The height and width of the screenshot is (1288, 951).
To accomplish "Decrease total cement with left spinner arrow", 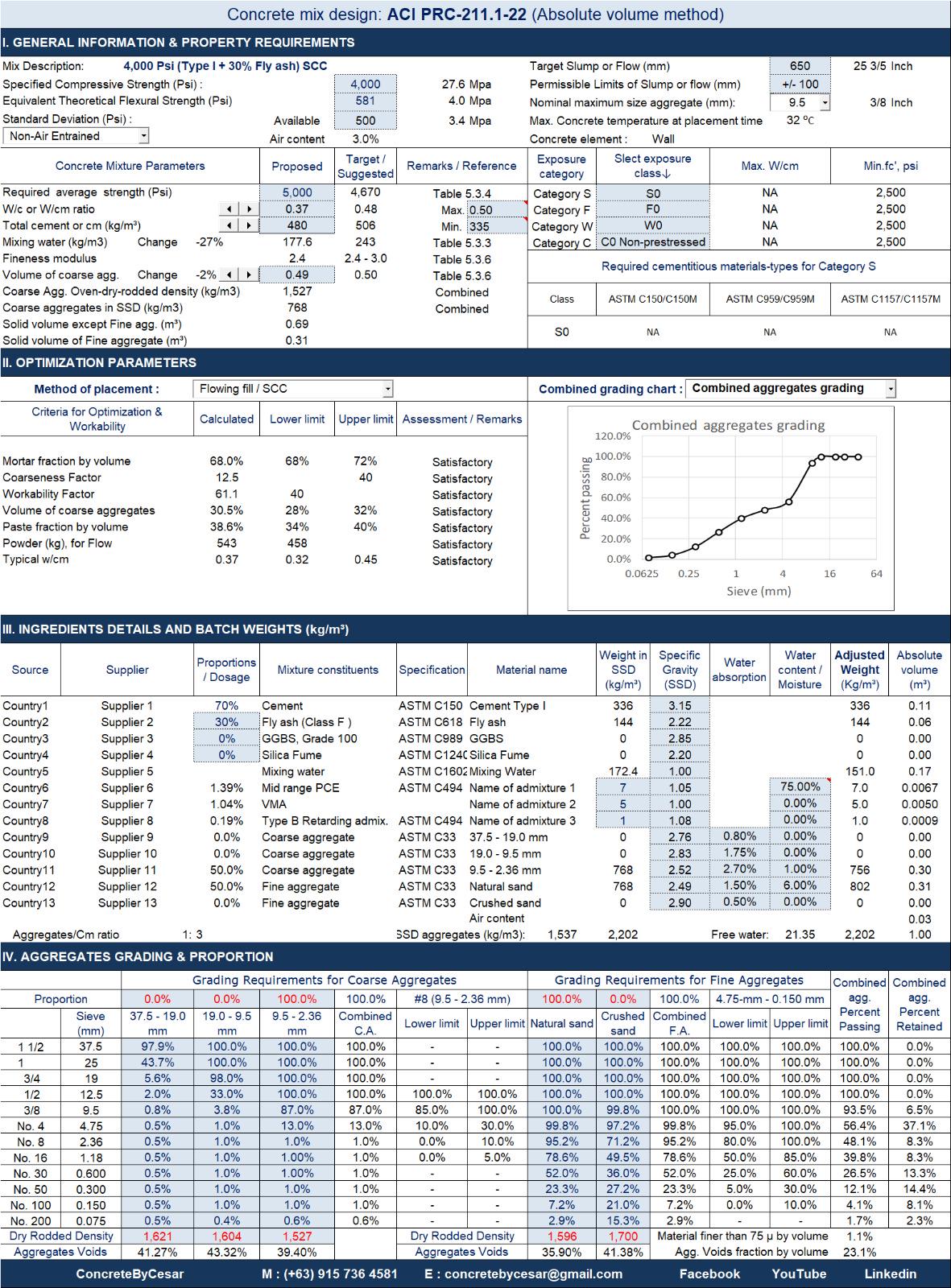I will click(x=229, y=226).
